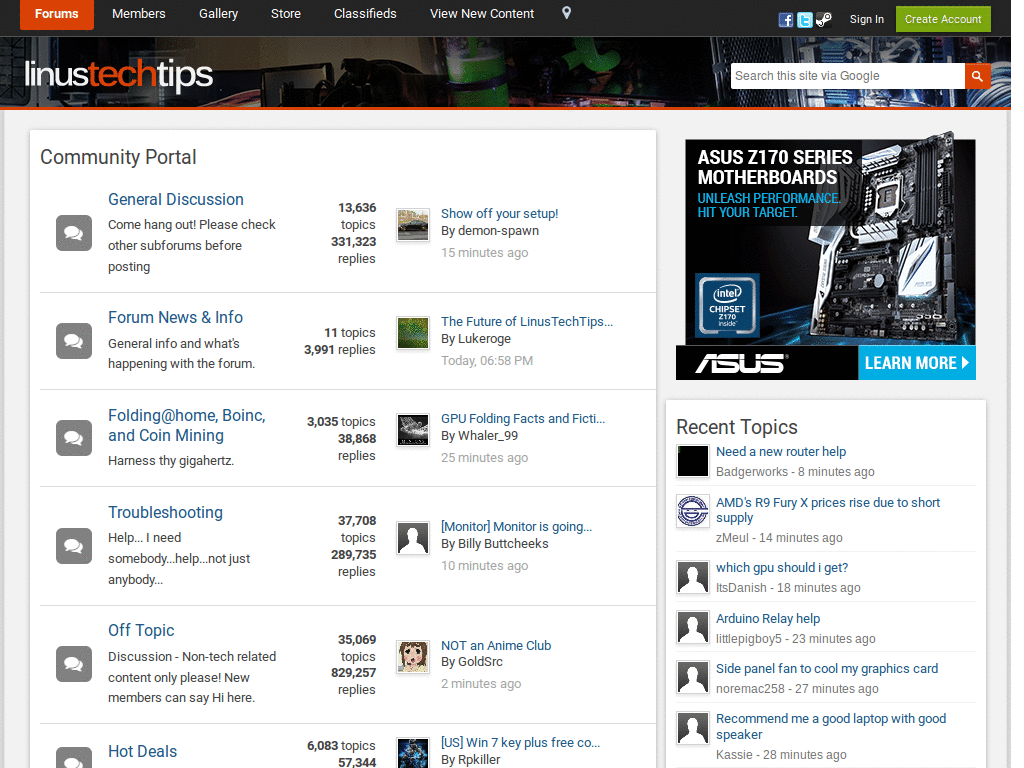
Task: Click Badgerworks' black avatar in Recent Topics
Action: 692,461
